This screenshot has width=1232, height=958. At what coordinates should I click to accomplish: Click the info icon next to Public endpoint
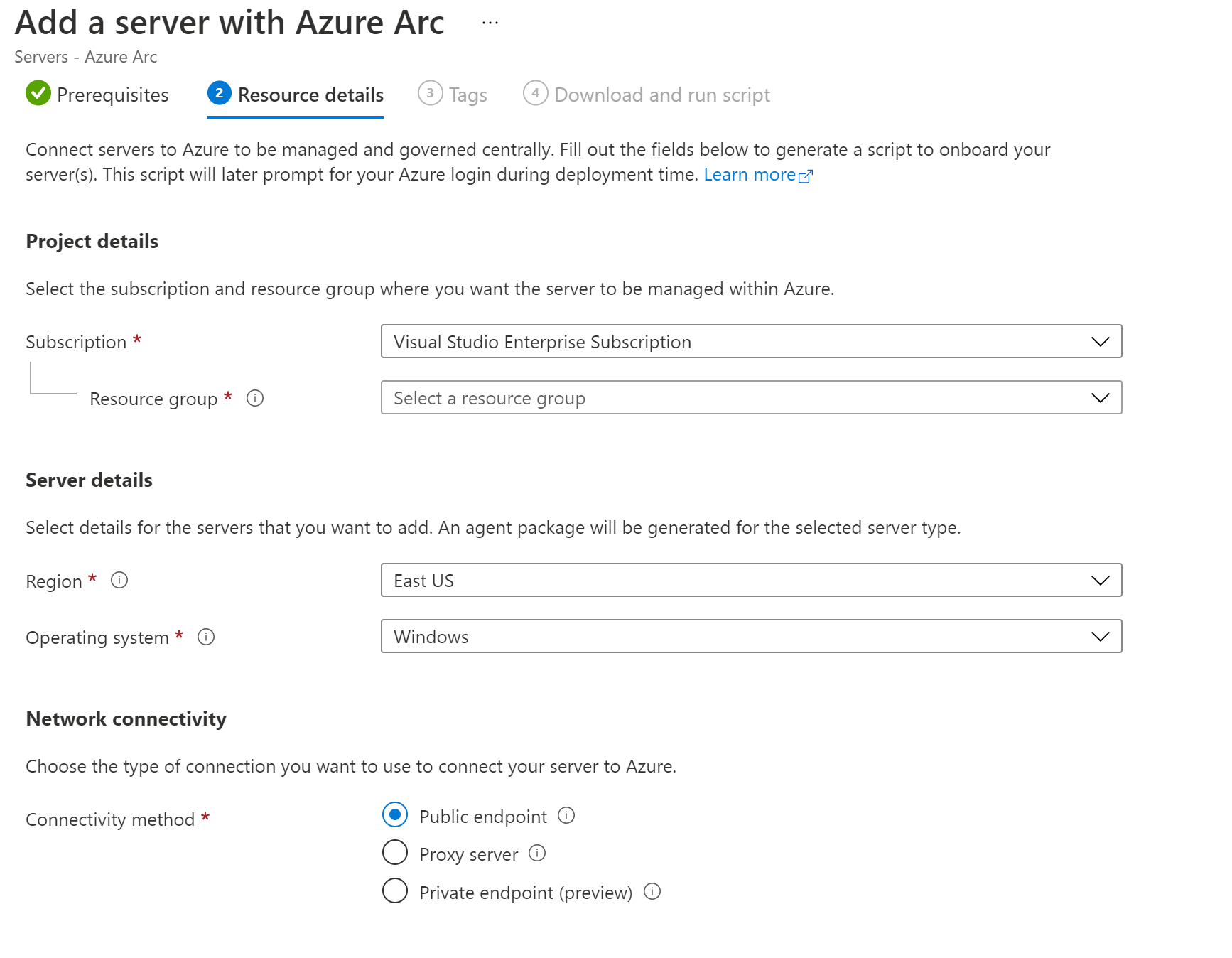pos(566,816)
